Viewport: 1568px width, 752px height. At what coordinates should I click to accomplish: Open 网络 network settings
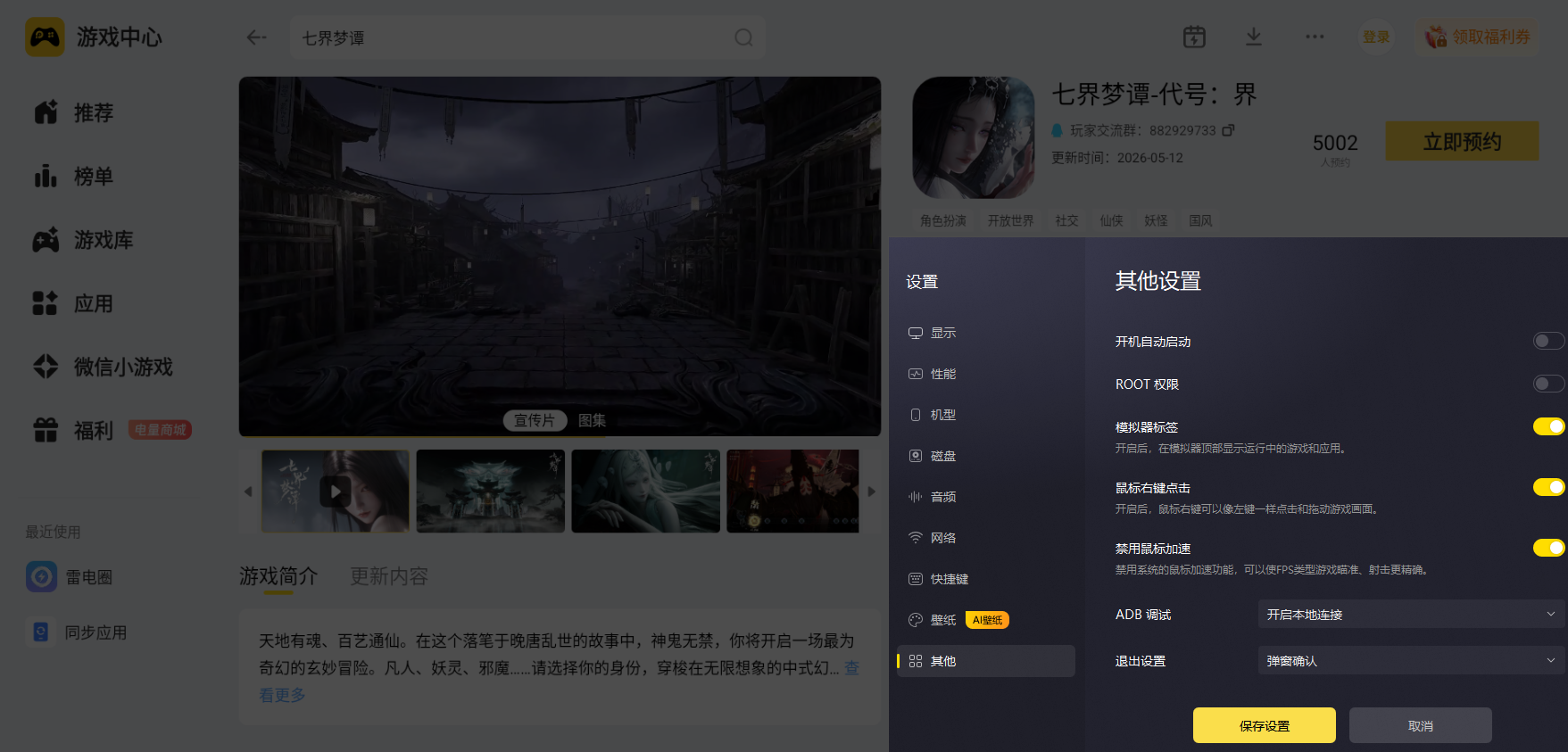[x=986, y=538]
